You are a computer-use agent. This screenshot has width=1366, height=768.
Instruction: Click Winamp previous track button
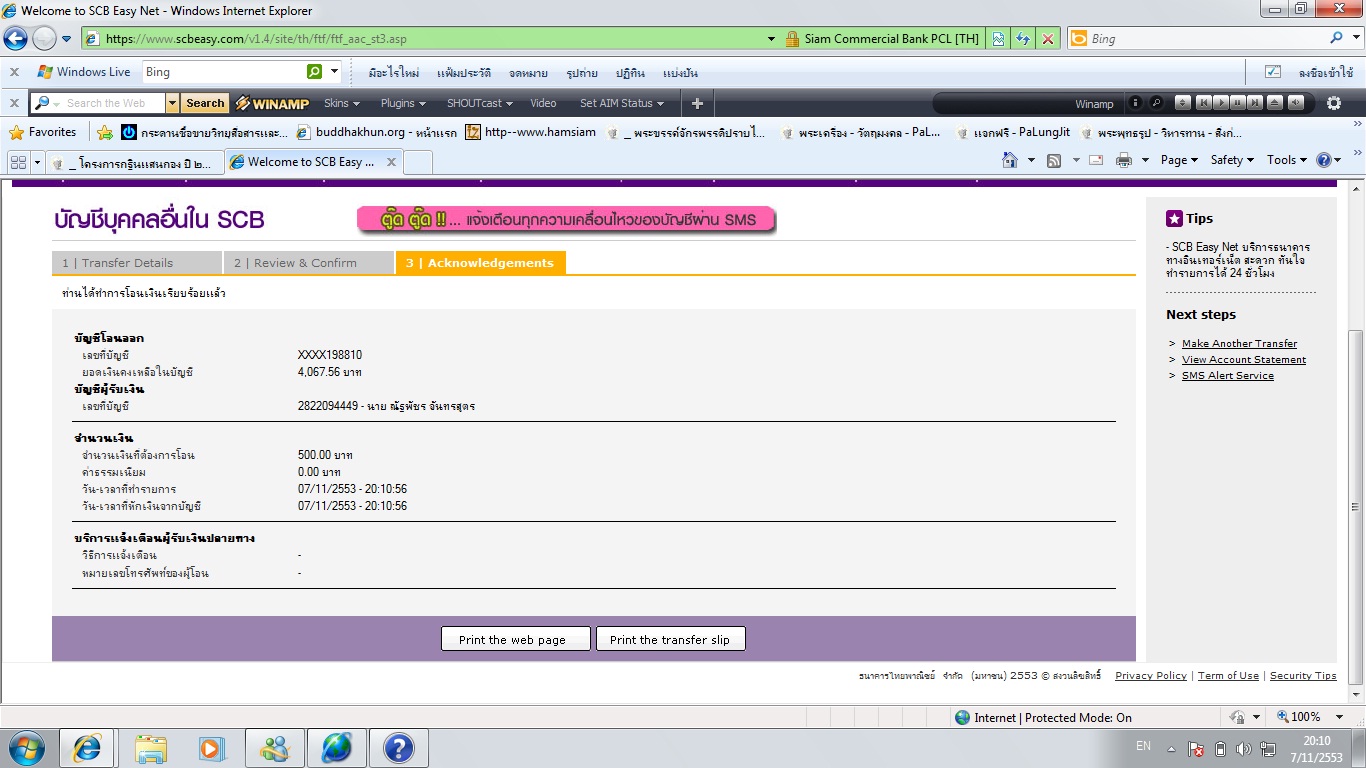tap(1203, 103)
